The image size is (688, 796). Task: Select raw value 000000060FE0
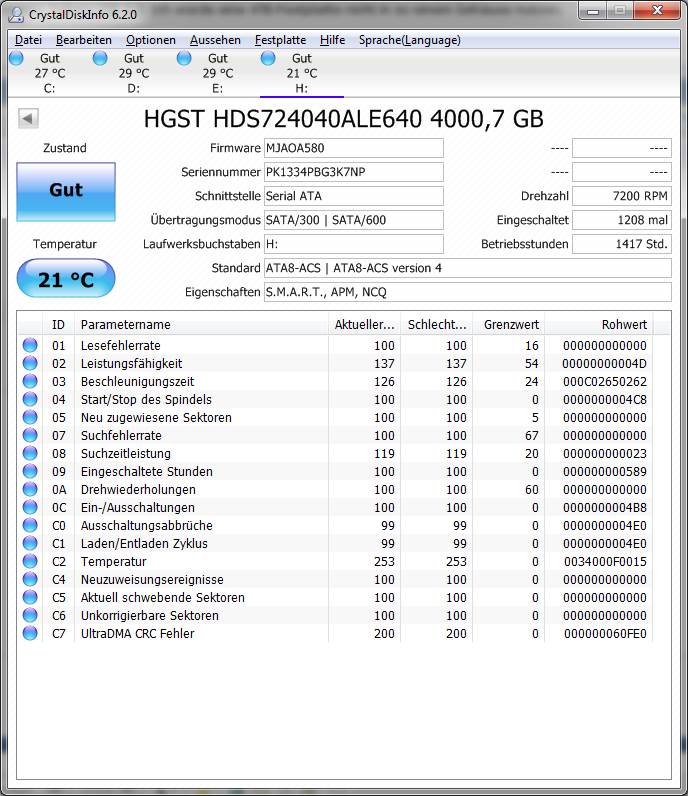[x=605, y=634]
